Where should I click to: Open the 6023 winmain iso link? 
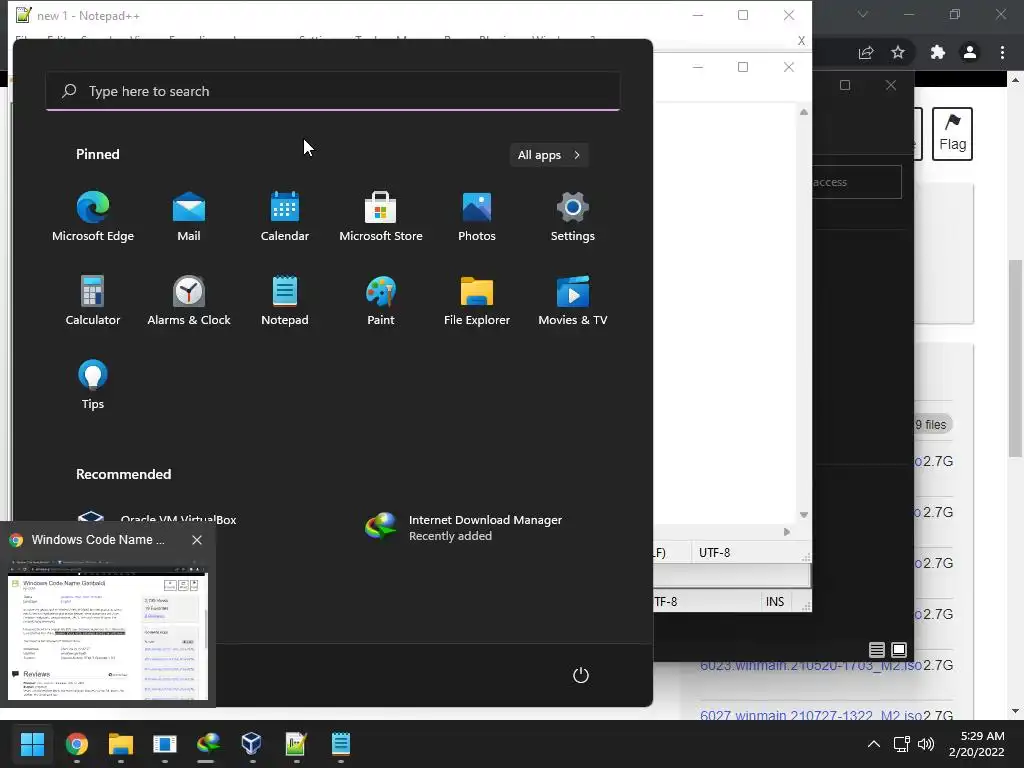[810, 665]
